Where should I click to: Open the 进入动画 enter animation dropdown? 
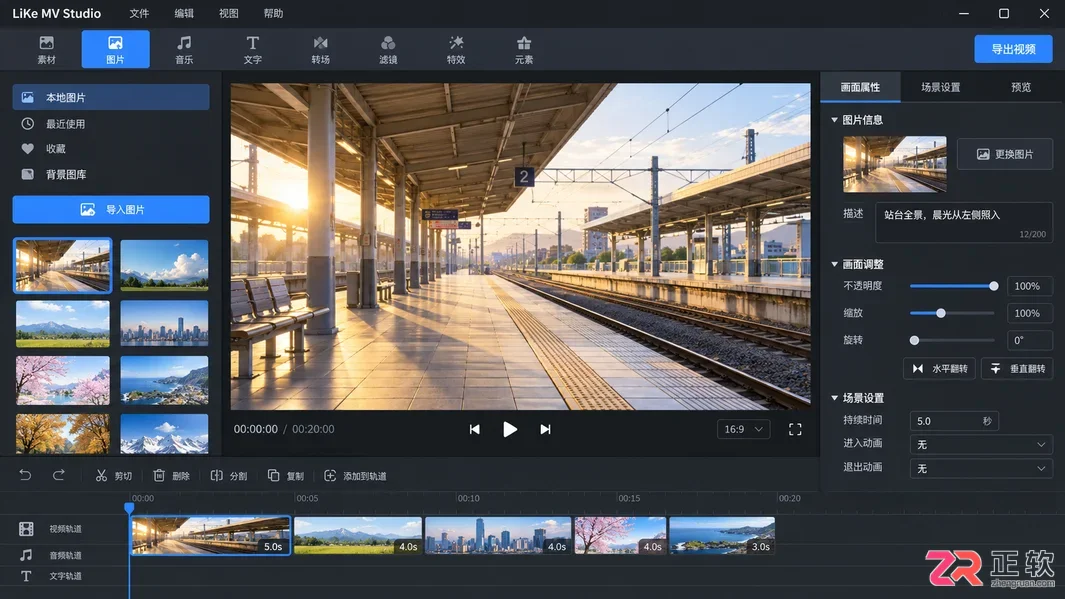click(x=981, y=444)
